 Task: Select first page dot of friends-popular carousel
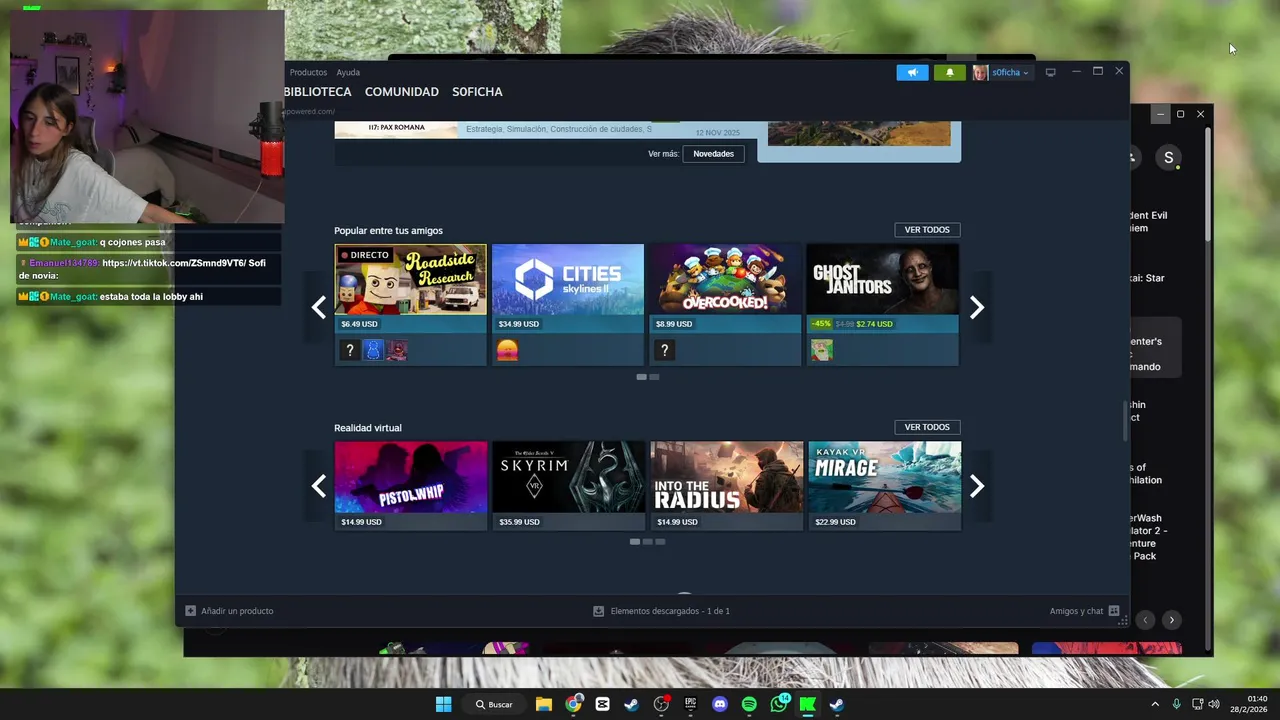coord(641,377)
